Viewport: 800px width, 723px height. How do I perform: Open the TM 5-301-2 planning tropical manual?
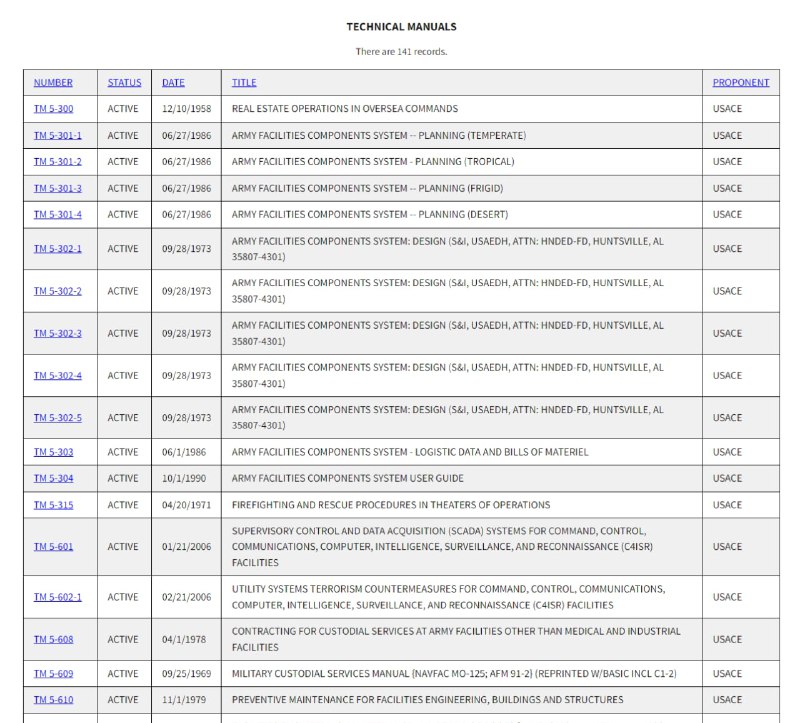(56, 161)
